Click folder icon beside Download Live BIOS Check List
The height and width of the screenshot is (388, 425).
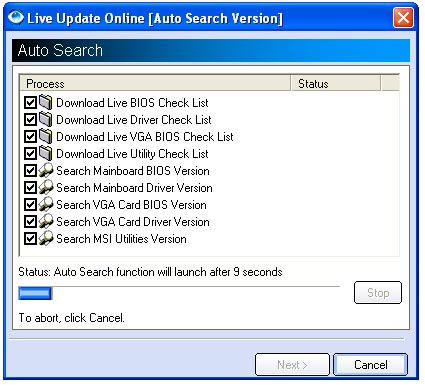point(46,102)
